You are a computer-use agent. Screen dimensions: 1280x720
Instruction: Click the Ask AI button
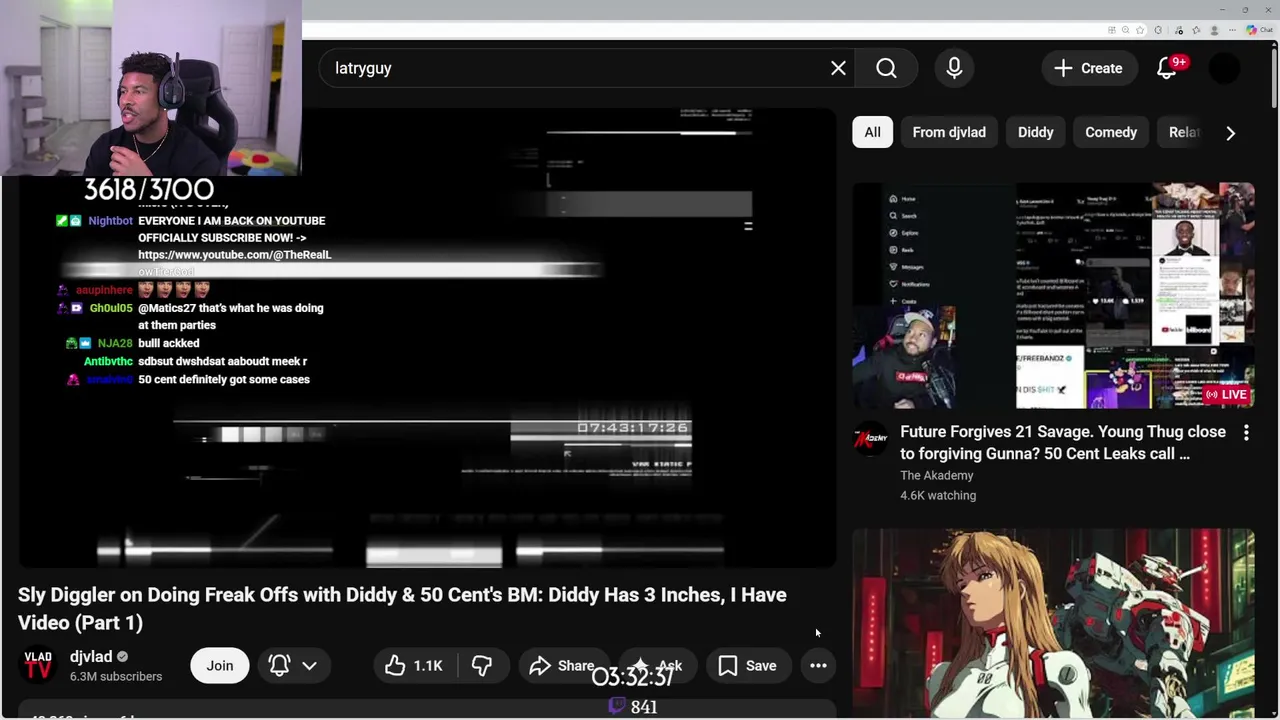tap(658, 665)
